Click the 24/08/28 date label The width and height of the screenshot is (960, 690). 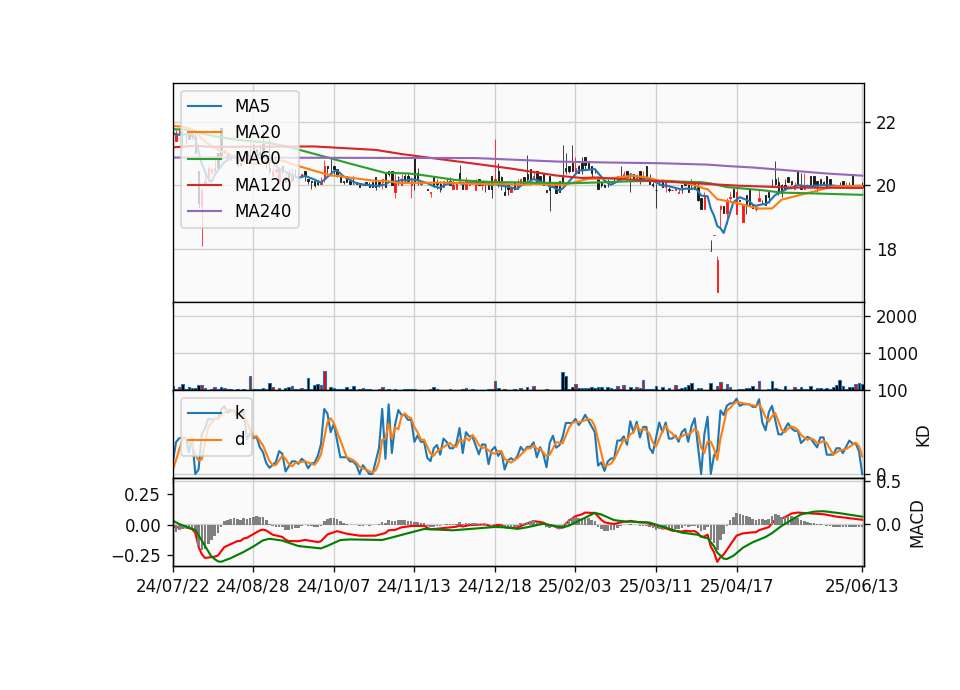(x=253, y=586)
